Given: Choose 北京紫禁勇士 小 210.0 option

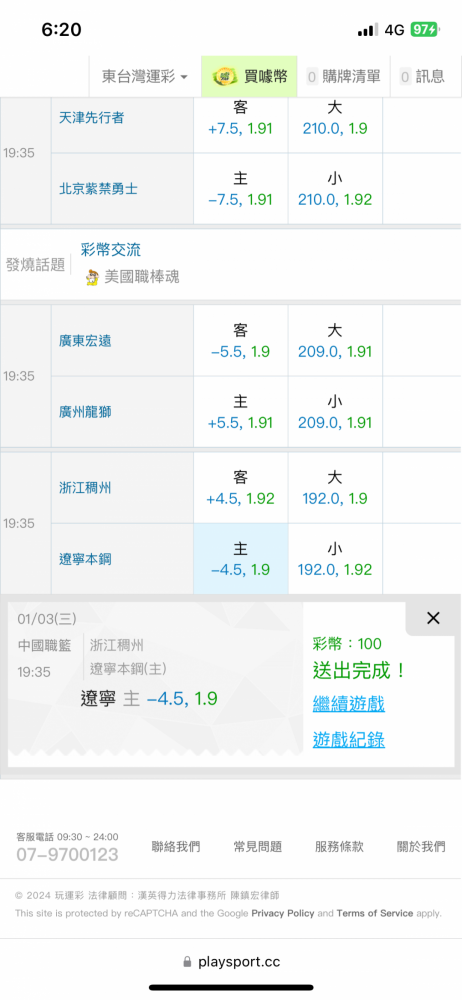Looking at the screenshot, I should pos(335,189).
